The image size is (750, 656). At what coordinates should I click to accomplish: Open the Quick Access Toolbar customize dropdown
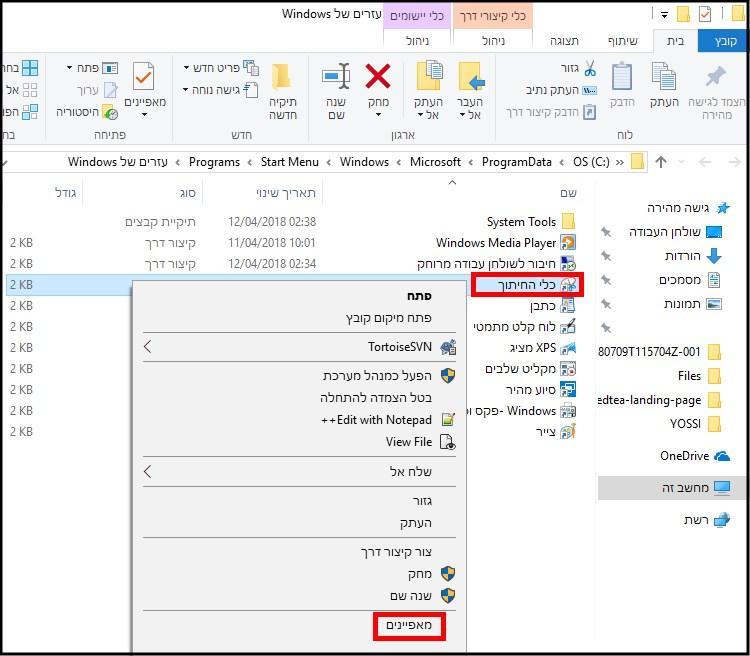(664, 15)
